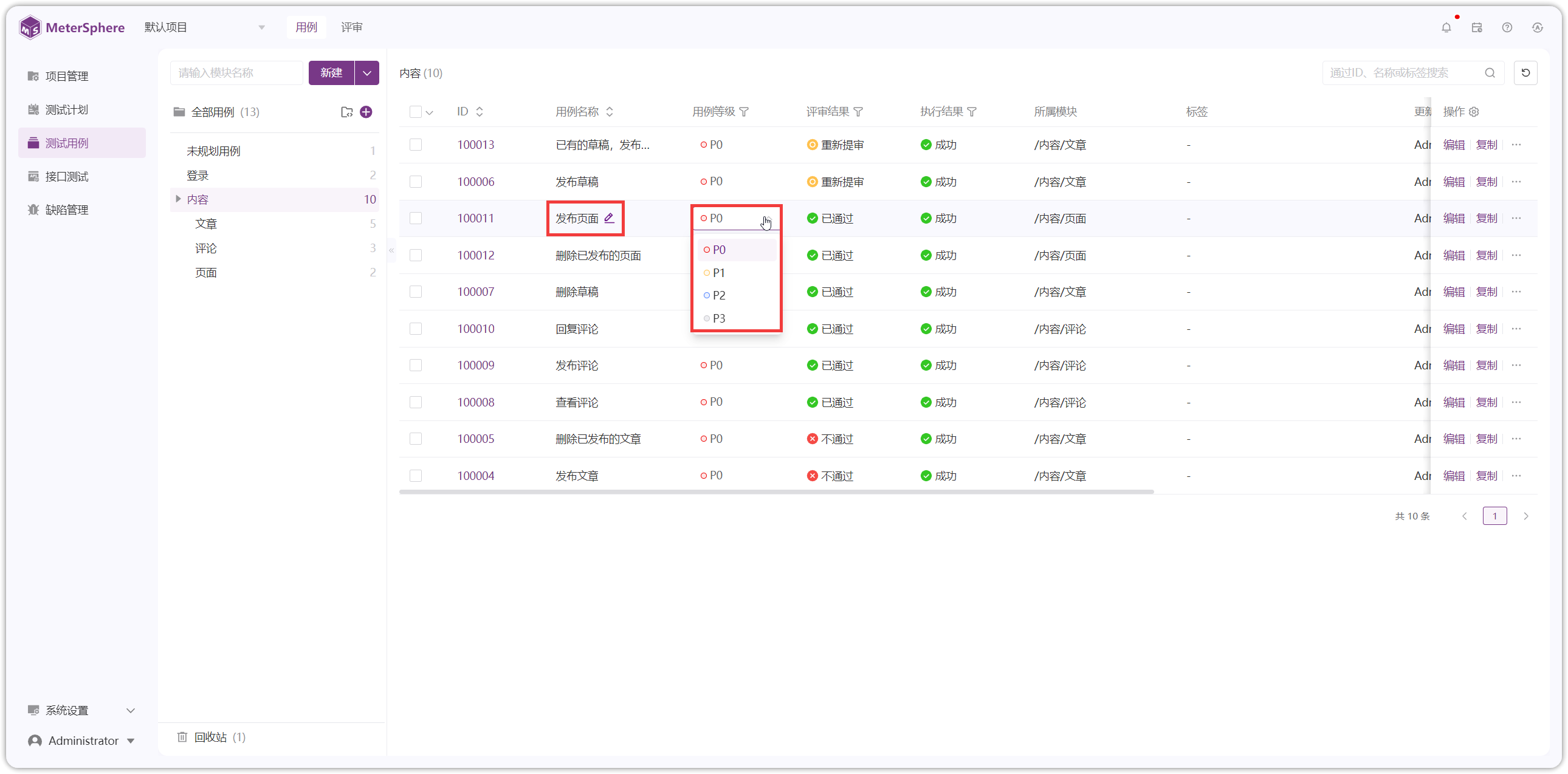Check the row checkbox for case 100004

click(416, 476)
